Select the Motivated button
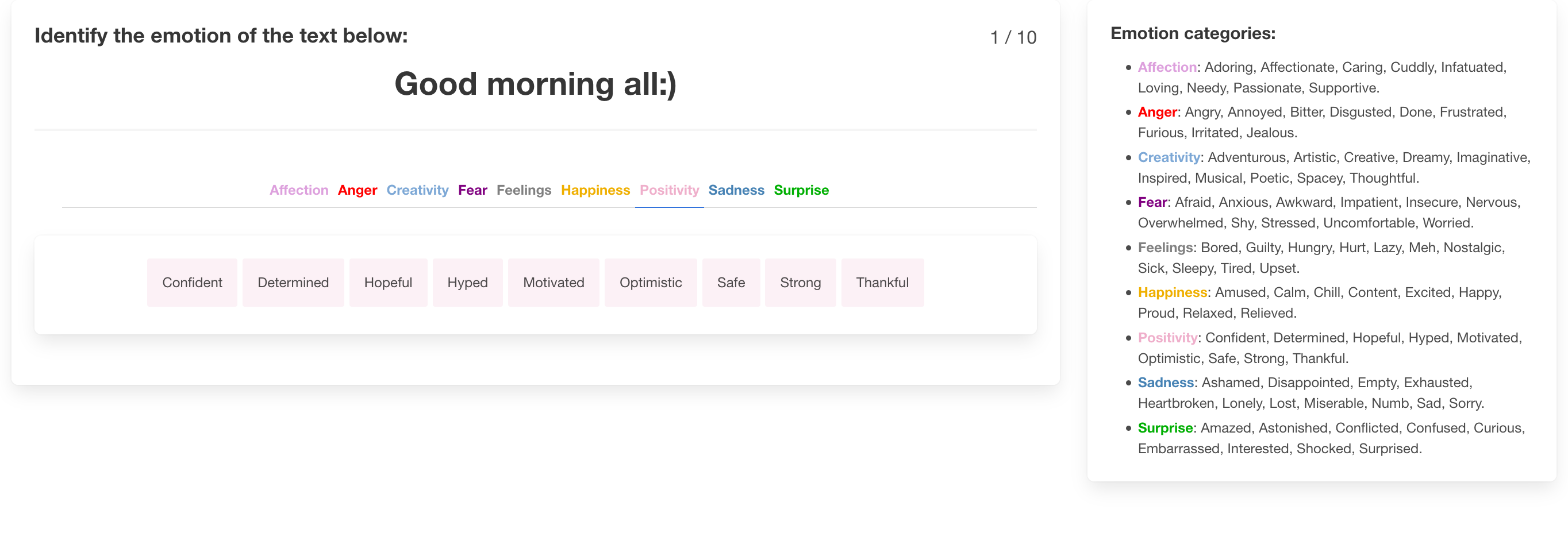 click(554, 283)
